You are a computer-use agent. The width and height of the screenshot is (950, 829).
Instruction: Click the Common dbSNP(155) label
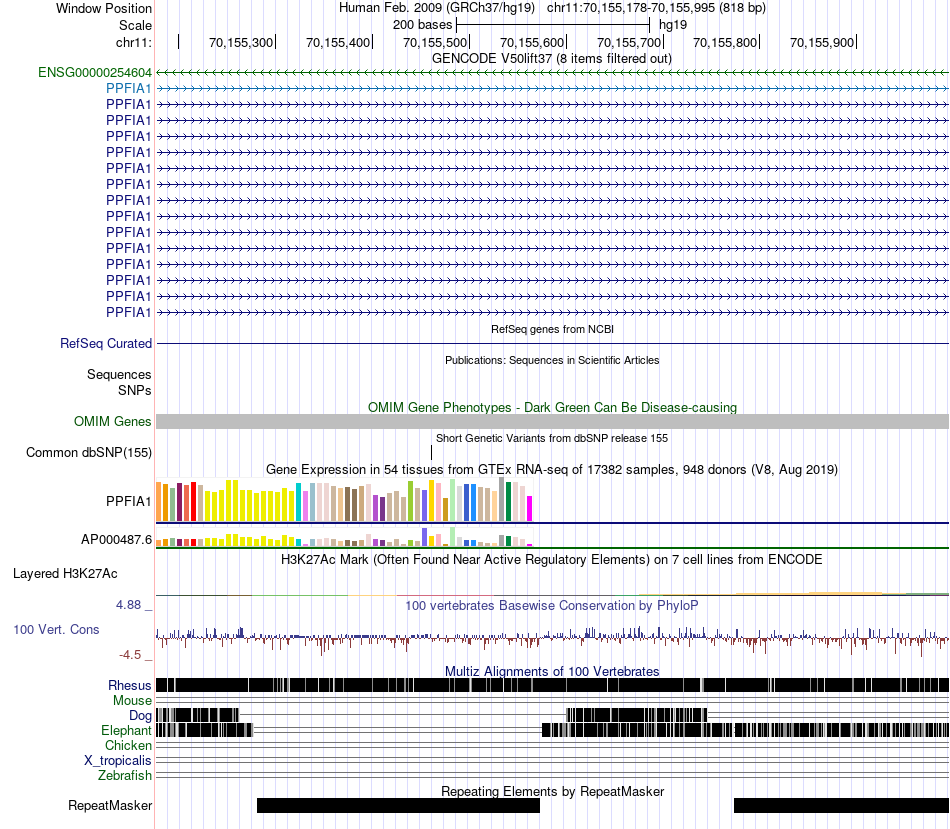88,453
